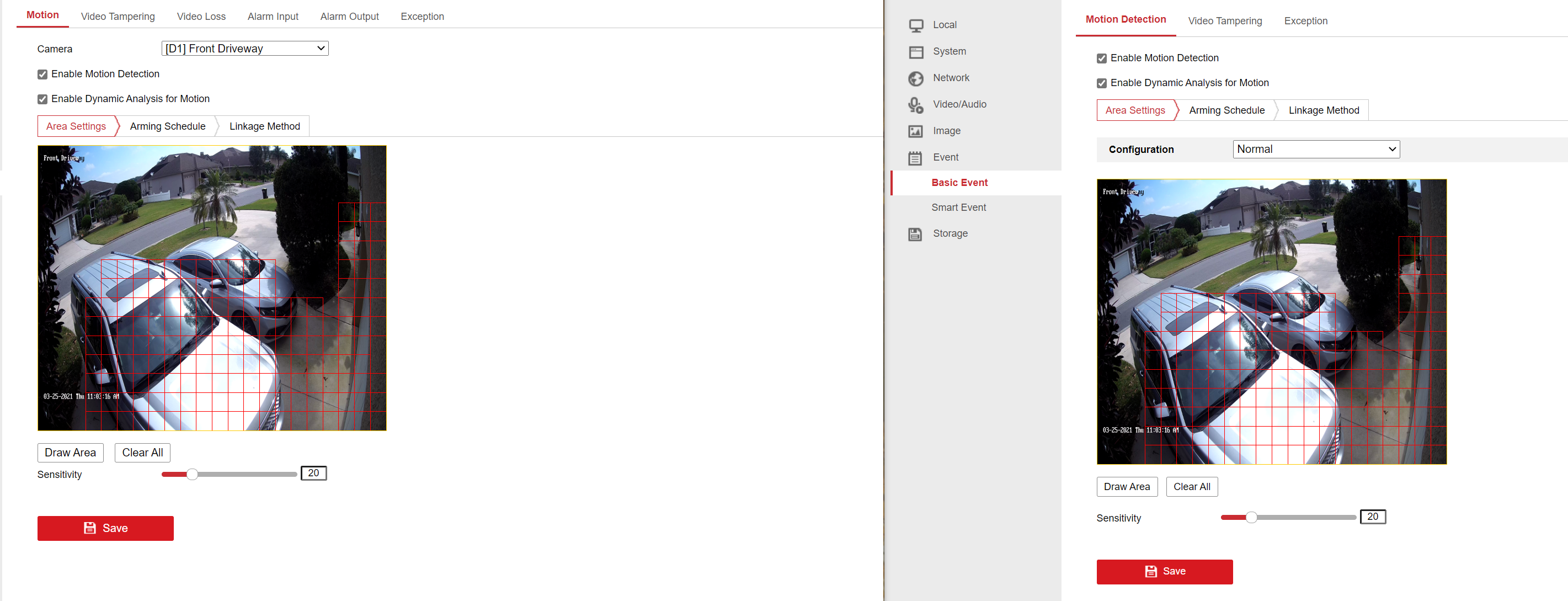Open Smart Event under Event menu
The width and height of the screenshot is (1568, 601).
click(x=959, y=208)
